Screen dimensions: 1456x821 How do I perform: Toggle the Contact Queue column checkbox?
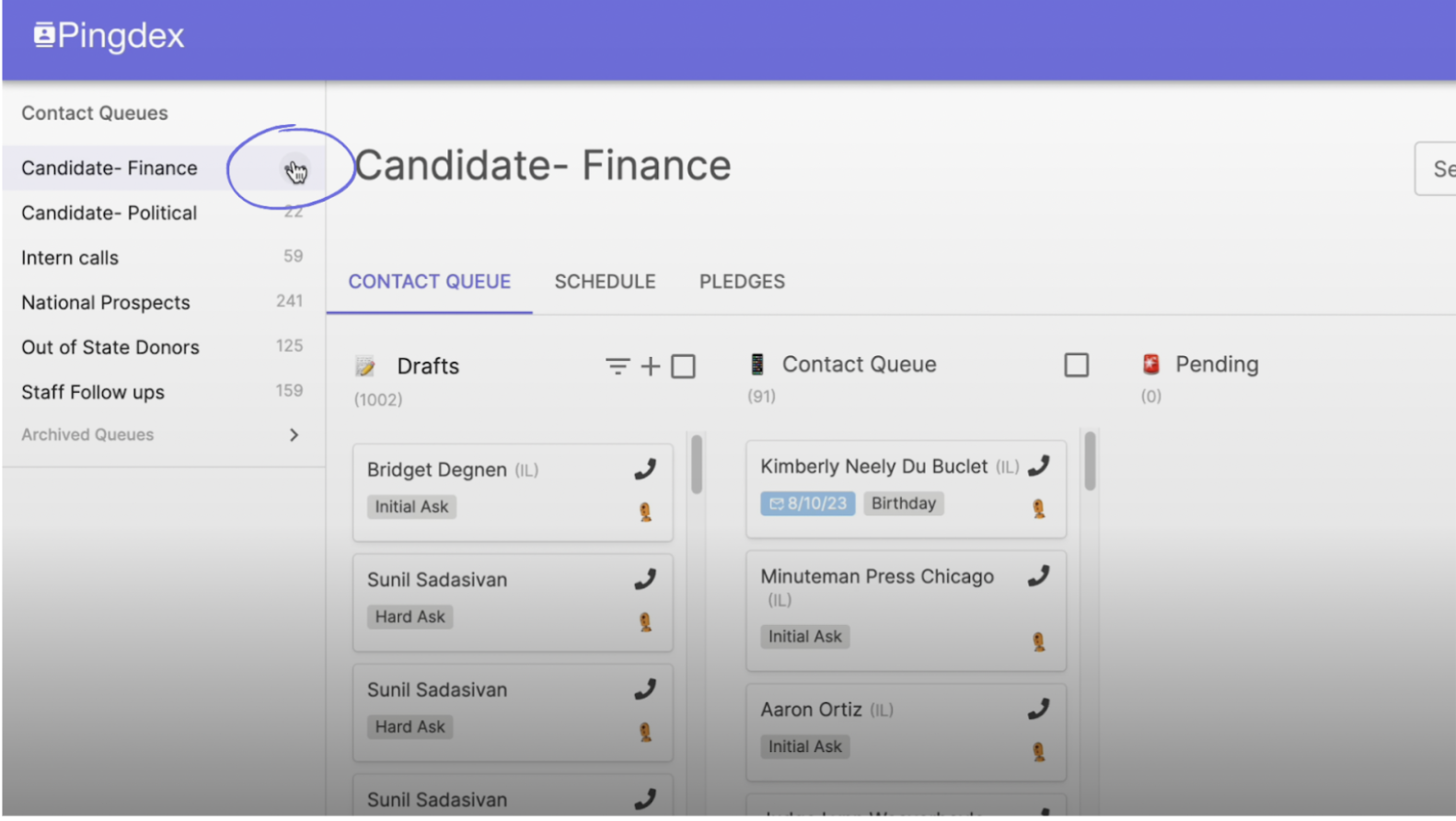[1076, 364]
